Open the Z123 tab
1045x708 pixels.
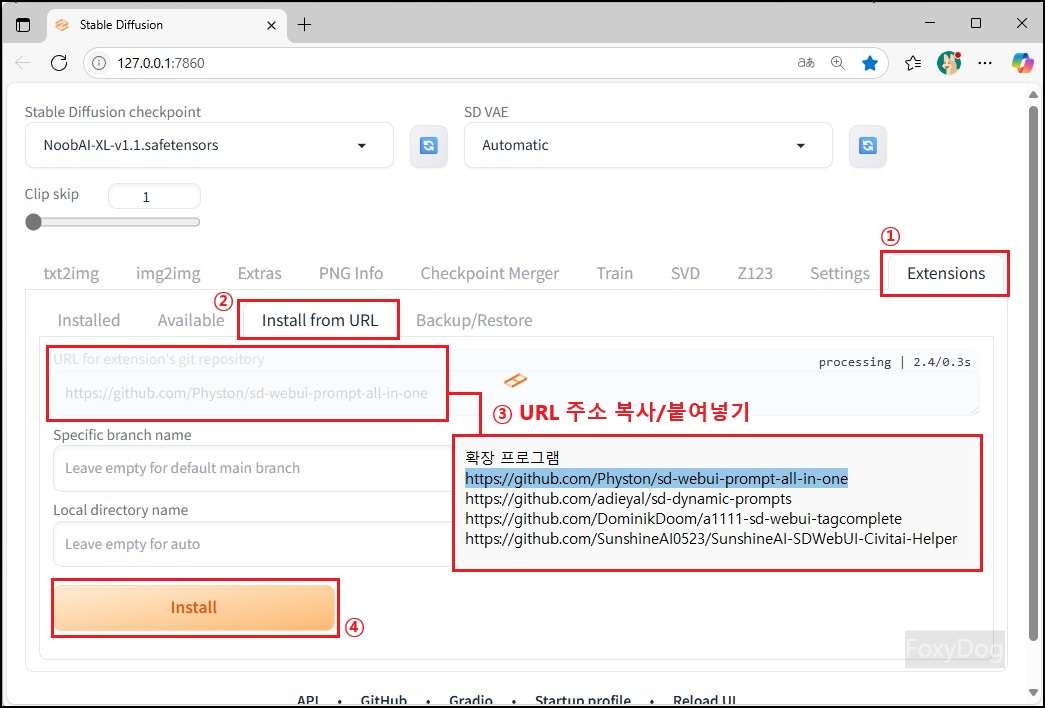(x=754, y=273)
